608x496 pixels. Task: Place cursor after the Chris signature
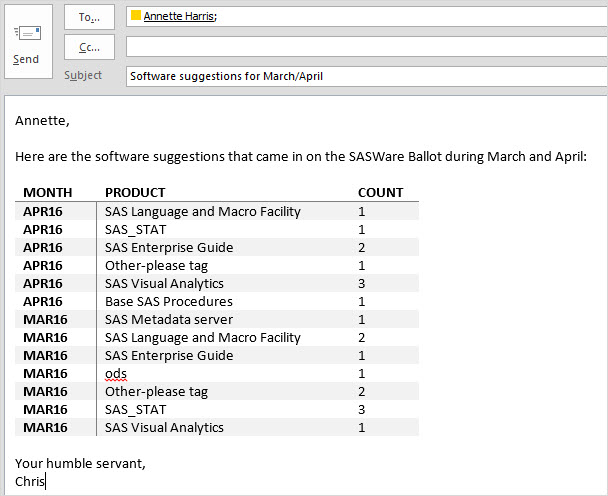(x=45, y=481)
